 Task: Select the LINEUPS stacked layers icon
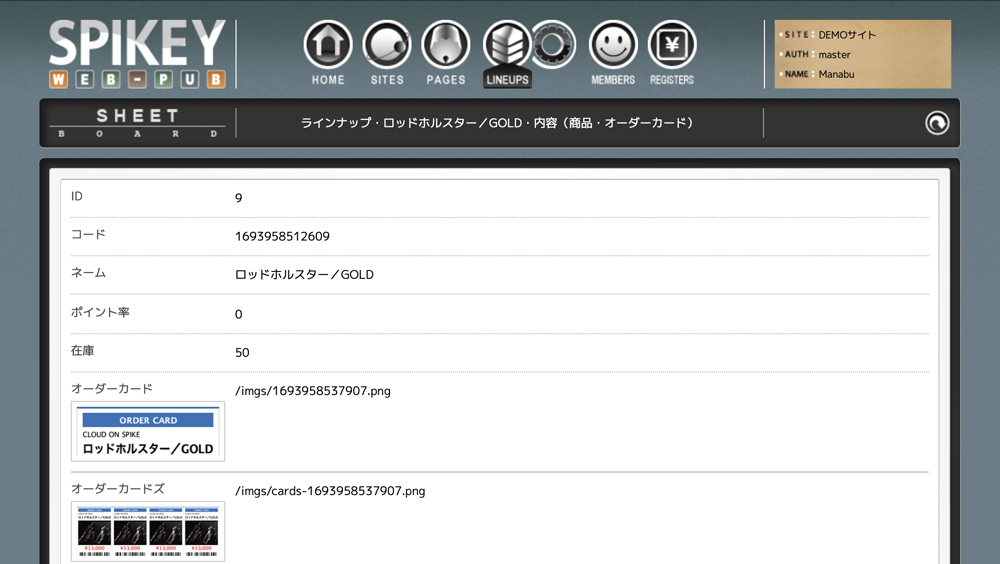[x=506, y=45]
